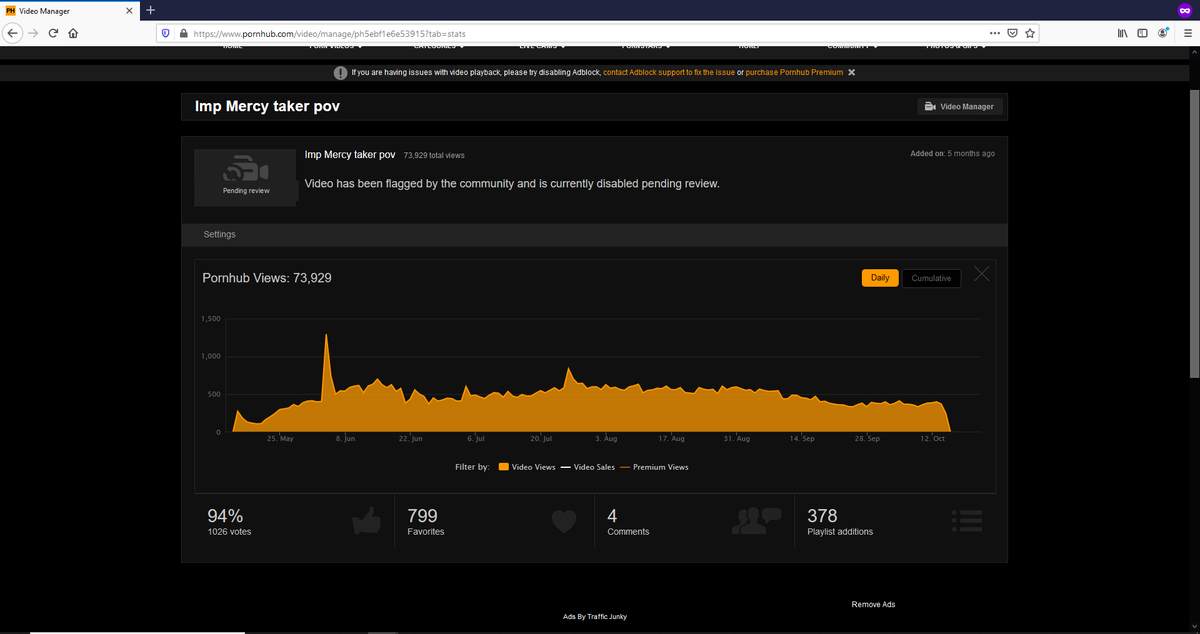Click the '1,500' y-axis label
Viewport: 1200px width, 634px height.
click(211, 319)
